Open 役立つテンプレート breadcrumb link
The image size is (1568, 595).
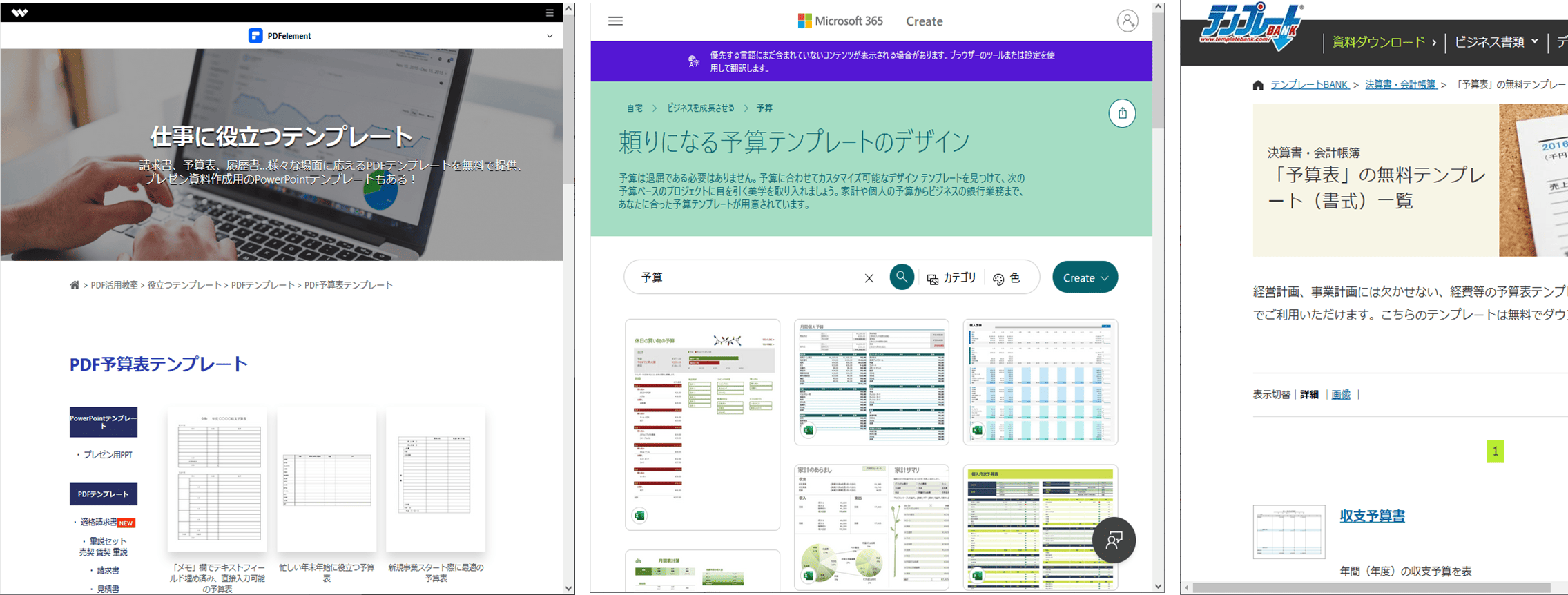click(184, 285)
